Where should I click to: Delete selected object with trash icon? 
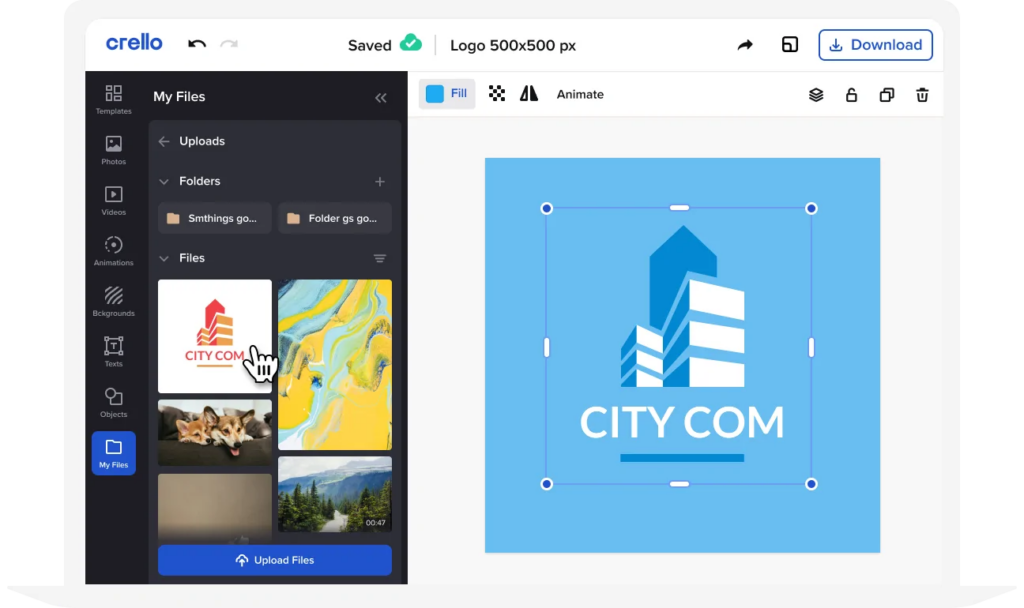click(x=922, y=95)
